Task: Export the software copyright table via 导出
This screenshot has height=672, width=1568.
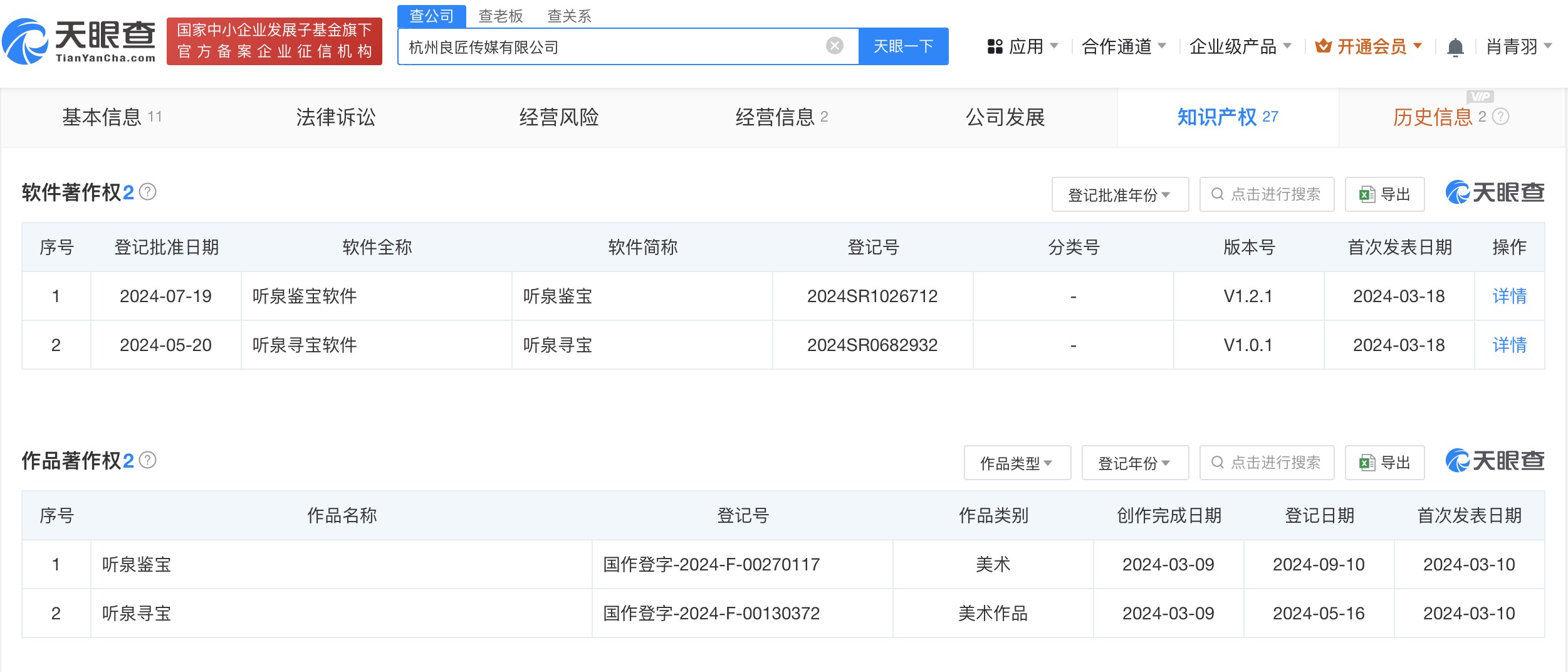Action: click(x=1384, y=194)
